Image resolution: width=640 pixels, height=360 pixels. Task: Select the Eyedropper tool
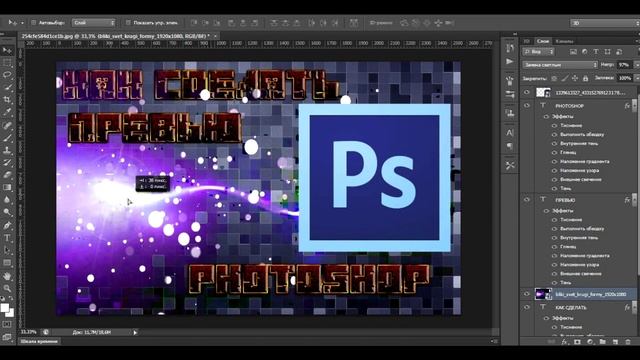click(x=7, y=112)
